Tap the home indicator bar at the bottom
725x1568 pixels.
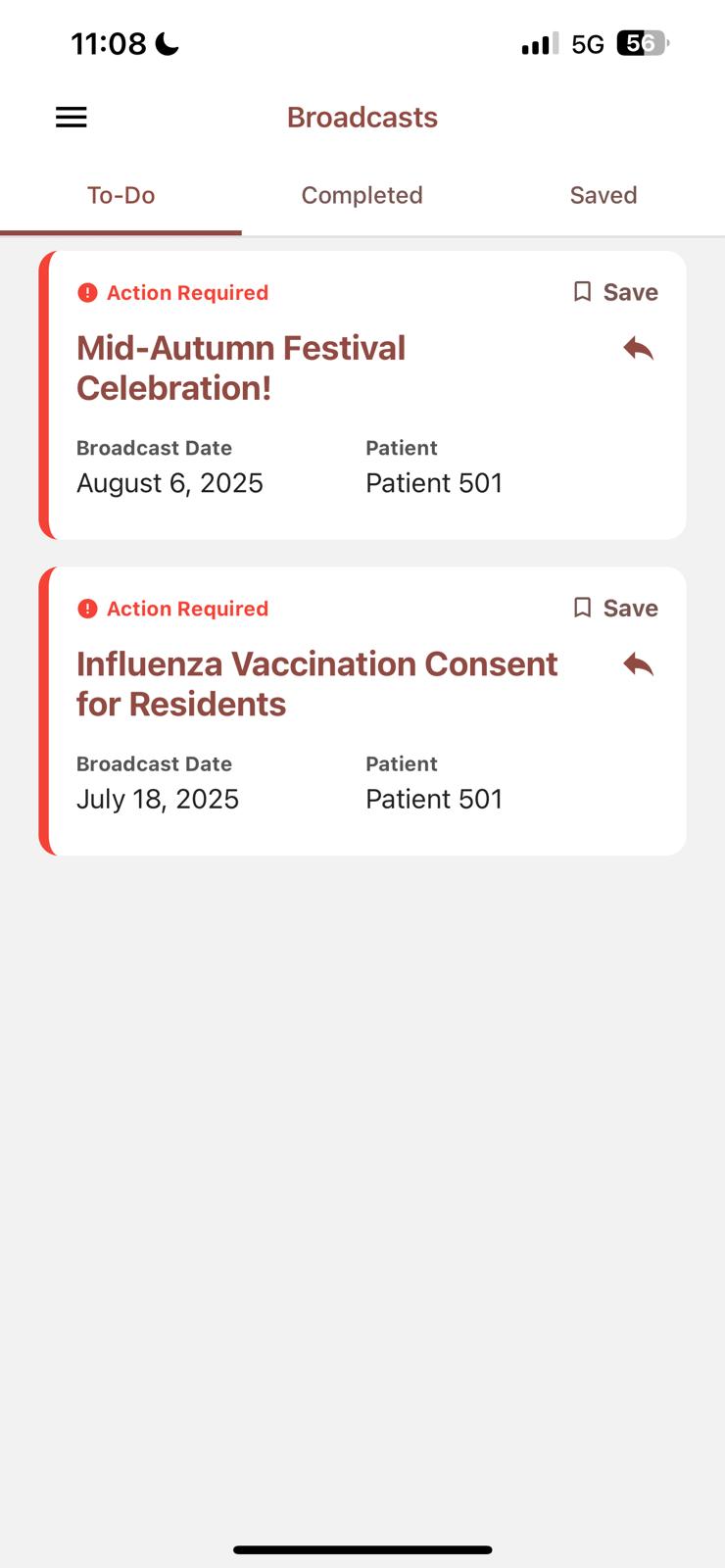[x=362, y=1549]
